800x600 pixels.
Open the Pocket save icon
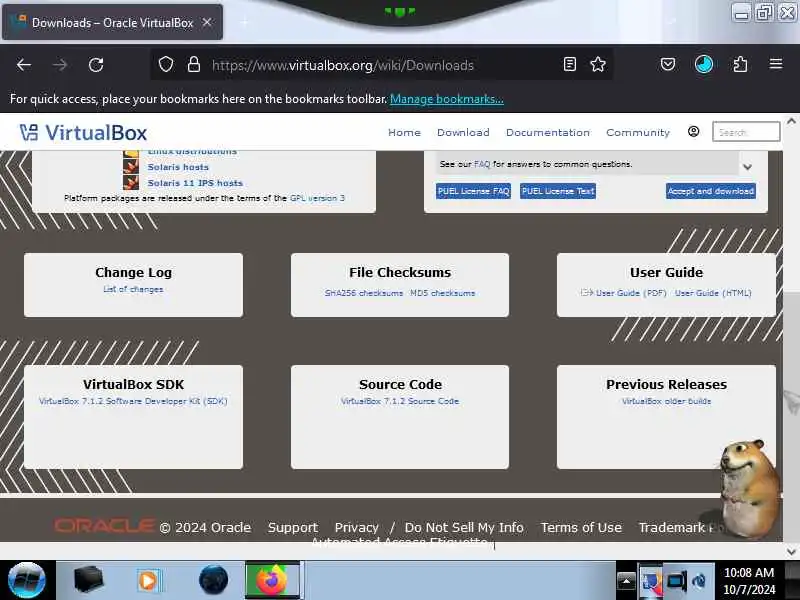(668, 64)
